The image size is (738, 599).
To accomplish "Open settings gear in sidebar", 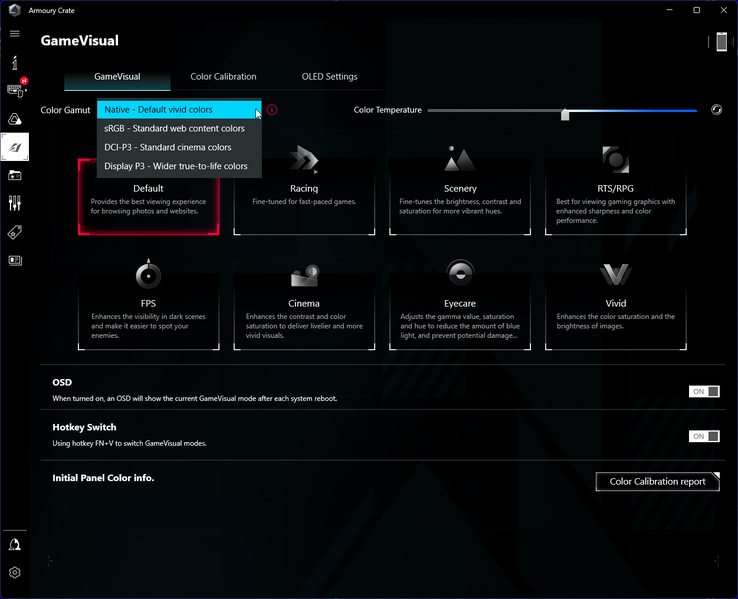I will 15,573.
